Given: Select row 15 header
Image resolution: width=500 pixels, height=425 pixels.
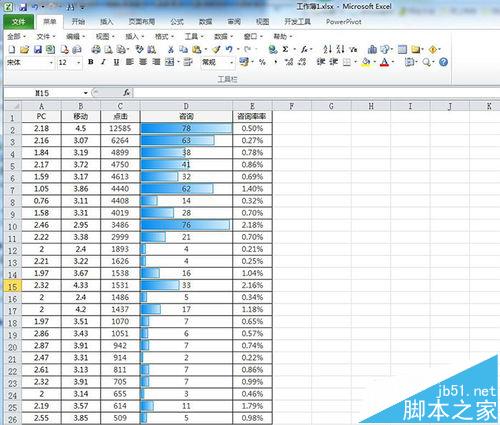Looking at the screenshot, I should [12, 286].
